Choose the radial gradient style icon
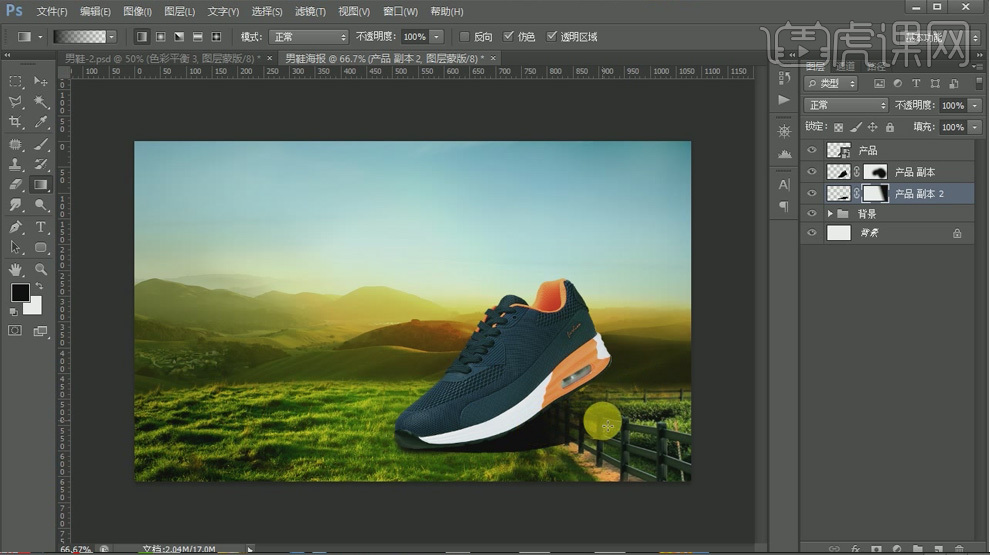This screenshot has height=555, width=990. tap(160, 37)
